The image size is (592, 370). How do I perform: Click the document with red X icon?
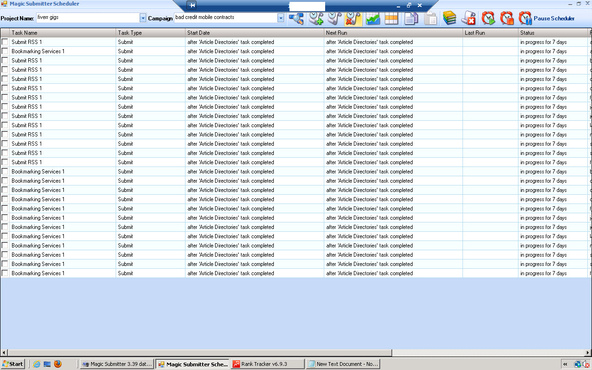click(469, 18)
